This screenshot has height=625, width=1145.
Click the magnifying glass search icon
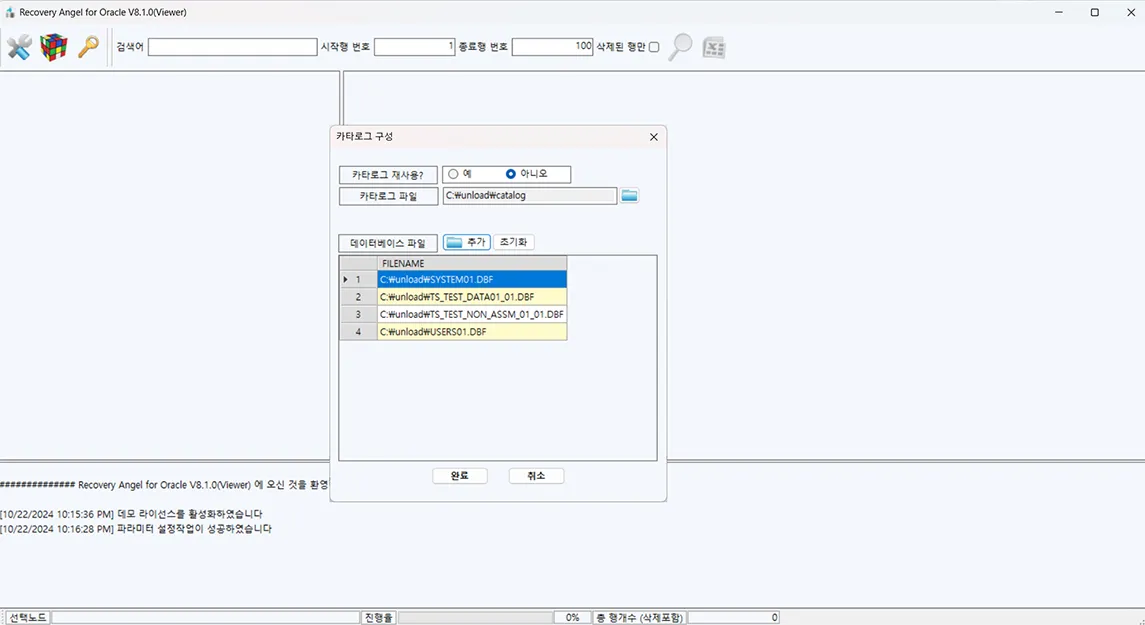click(x=680, y=47)
